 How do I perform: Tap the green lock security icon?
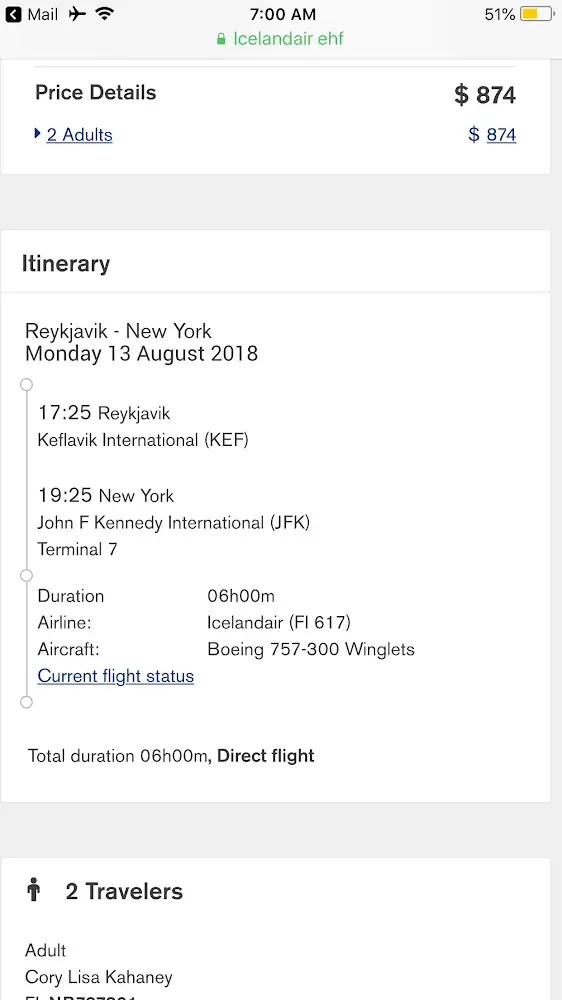click(221, 39)
